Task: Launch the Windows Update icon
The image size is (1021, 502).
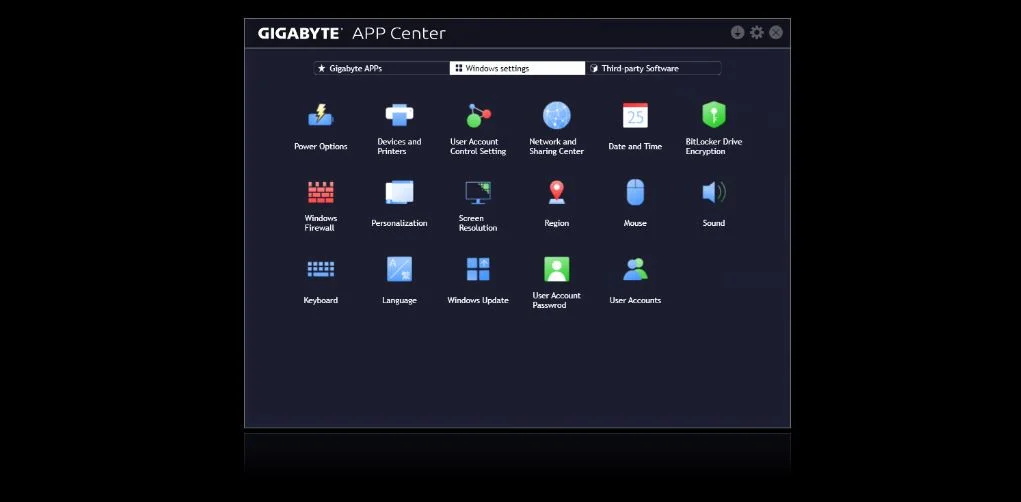Action: pos(478,269)
